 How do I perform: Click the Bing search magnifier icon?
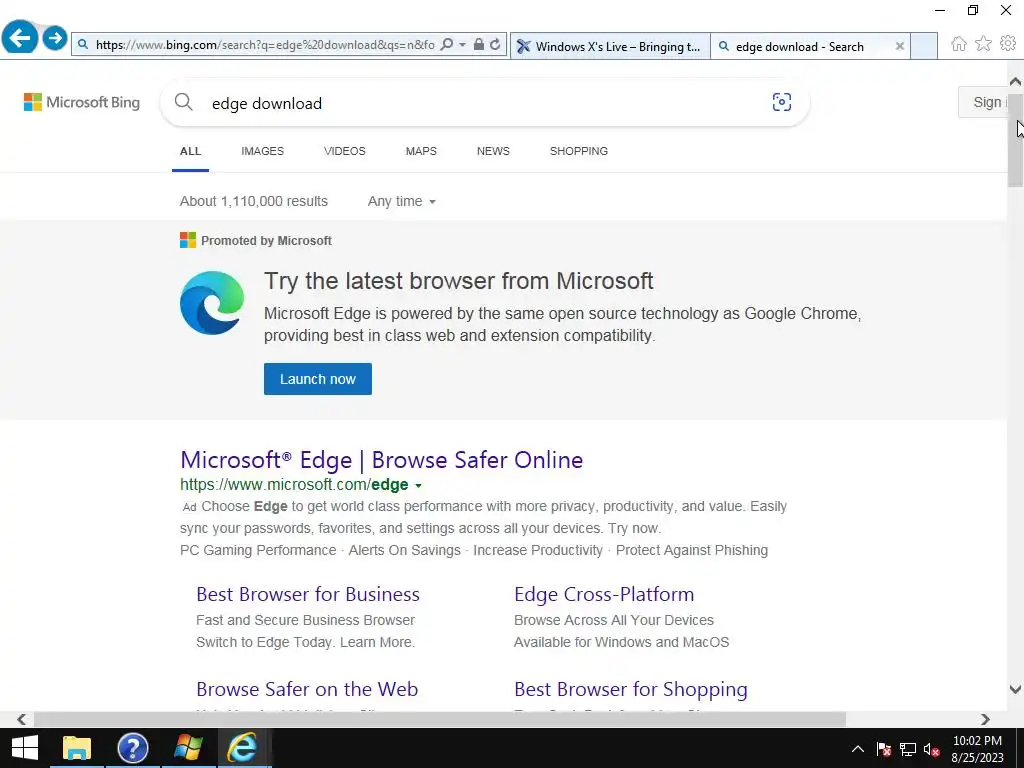pos(184,102)
